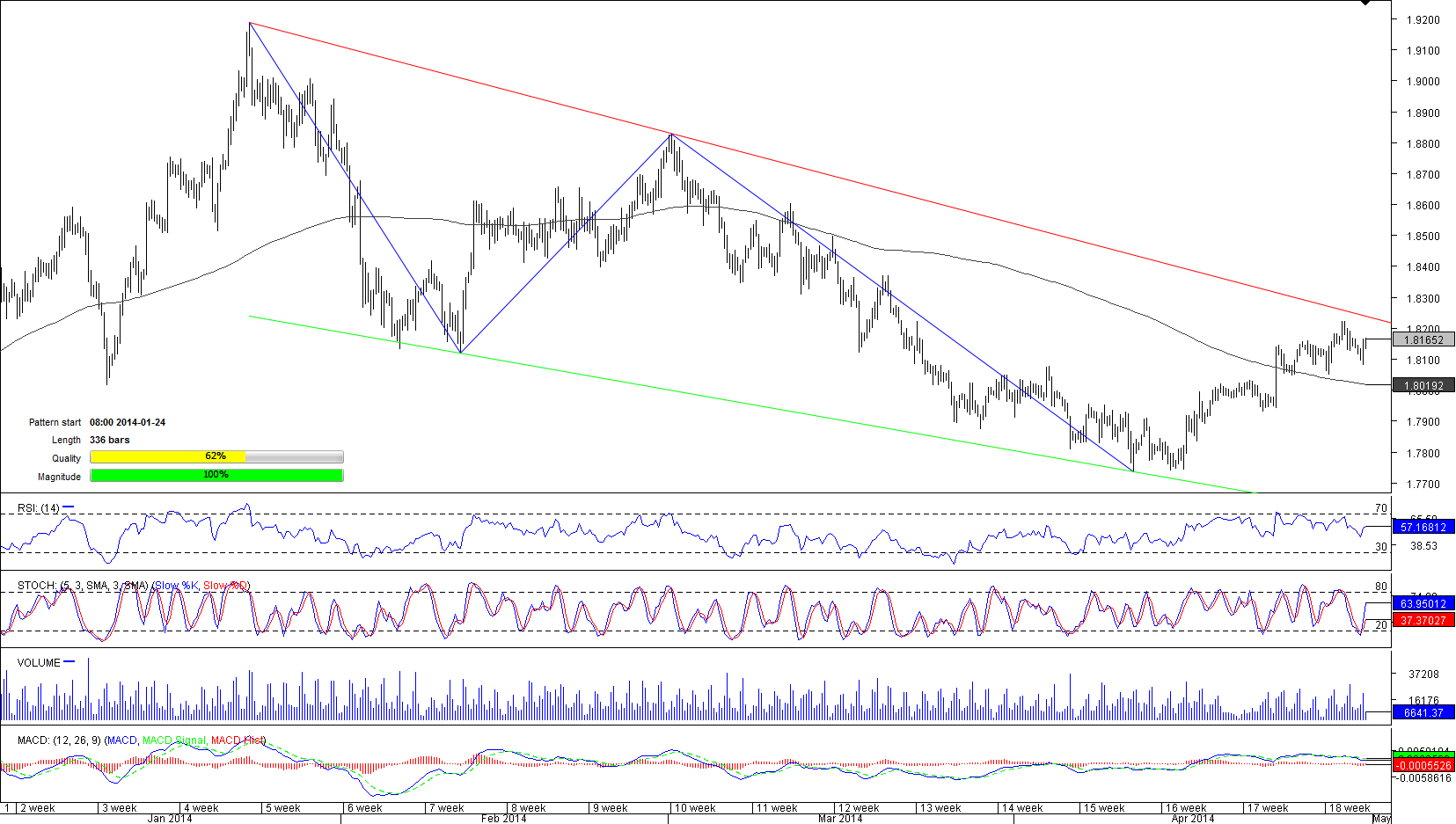The height and width of the screenshot is (824, 1456).
Task: Click the green Magnitude 100% bar
Action: [216, 476]
